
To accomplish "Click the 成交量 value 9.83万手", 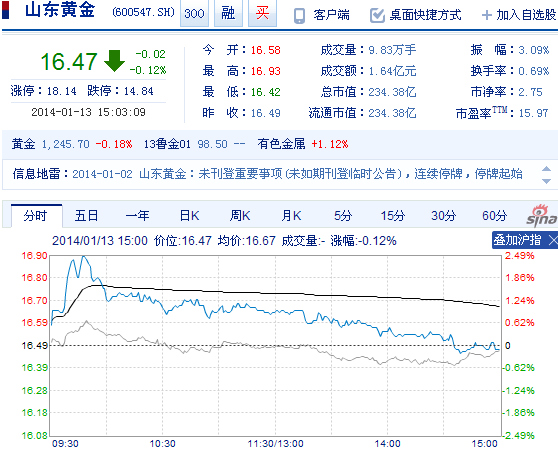I will tap(392, 50).
